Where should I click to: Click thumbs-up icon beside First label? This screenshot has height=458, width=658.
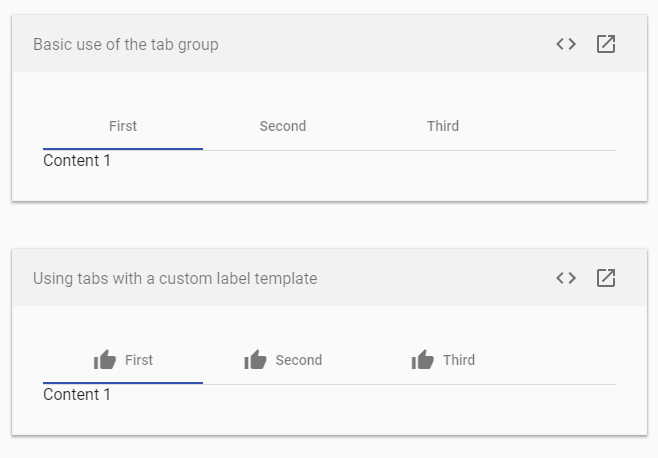104,360
